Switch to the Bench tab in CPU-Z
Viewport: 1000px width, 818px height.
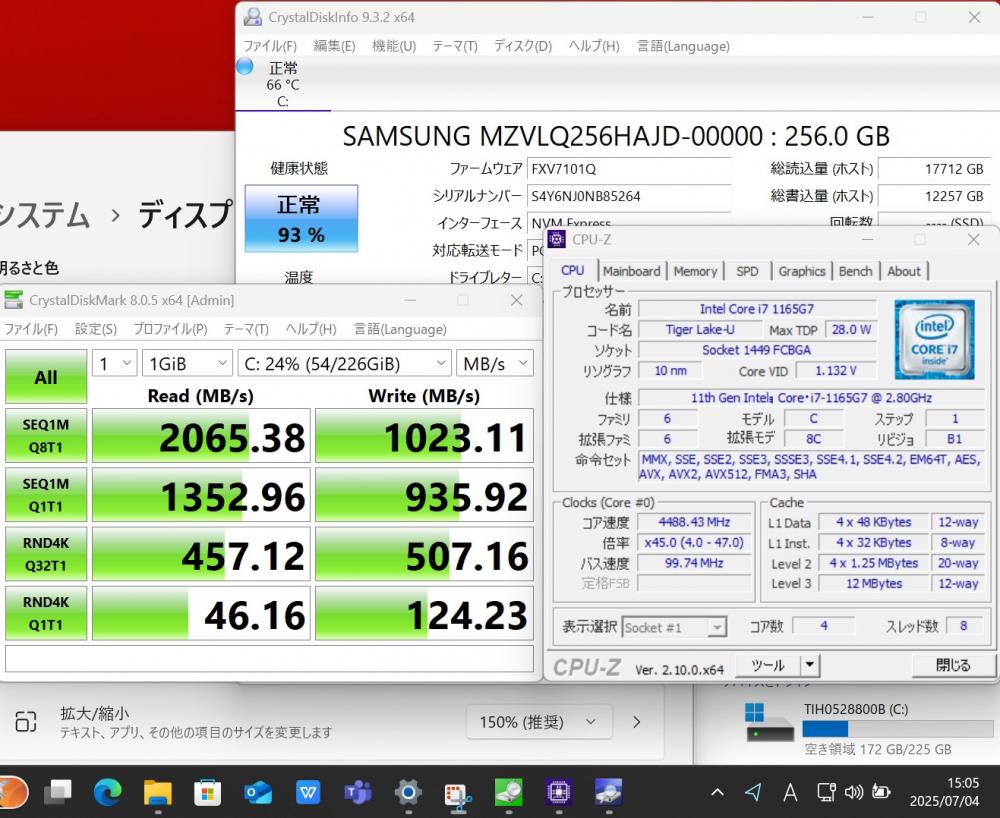[855, 271]
